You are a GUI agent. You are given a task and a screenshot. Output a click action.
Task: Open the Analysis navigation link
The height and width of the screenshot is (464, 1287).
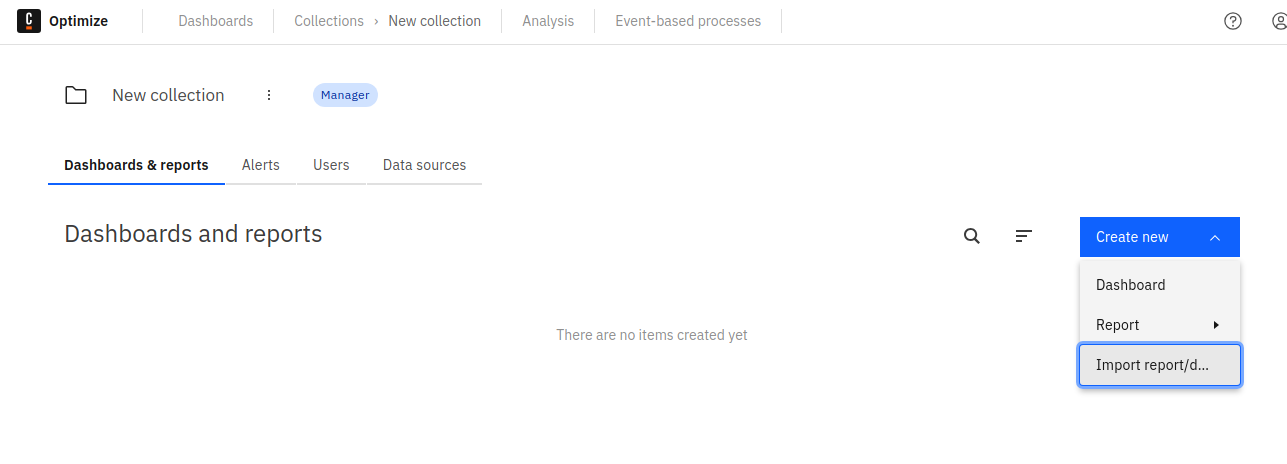(x=548, y=21)
